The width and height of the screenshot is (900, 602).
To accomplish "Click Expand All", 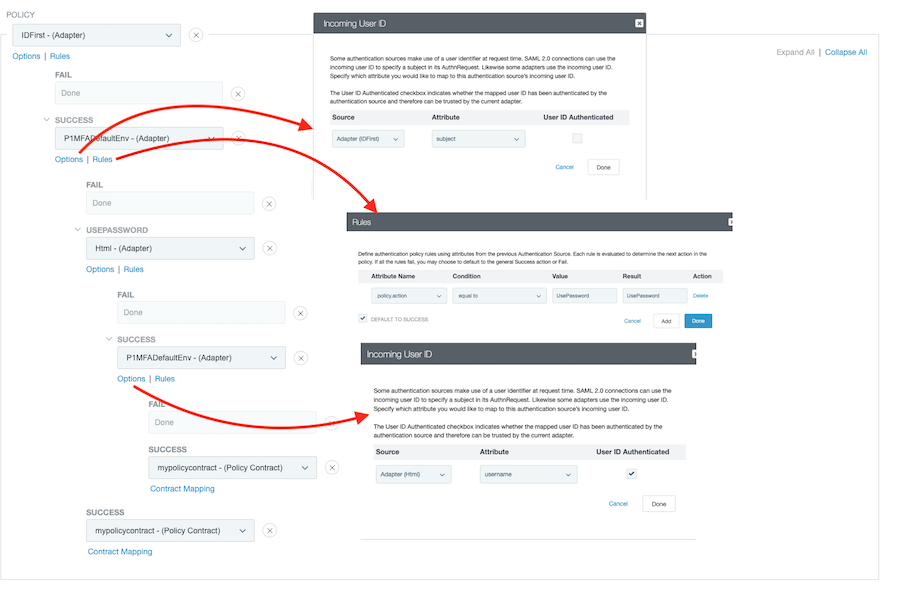I will pyautogui.click(x=795, y=52).
